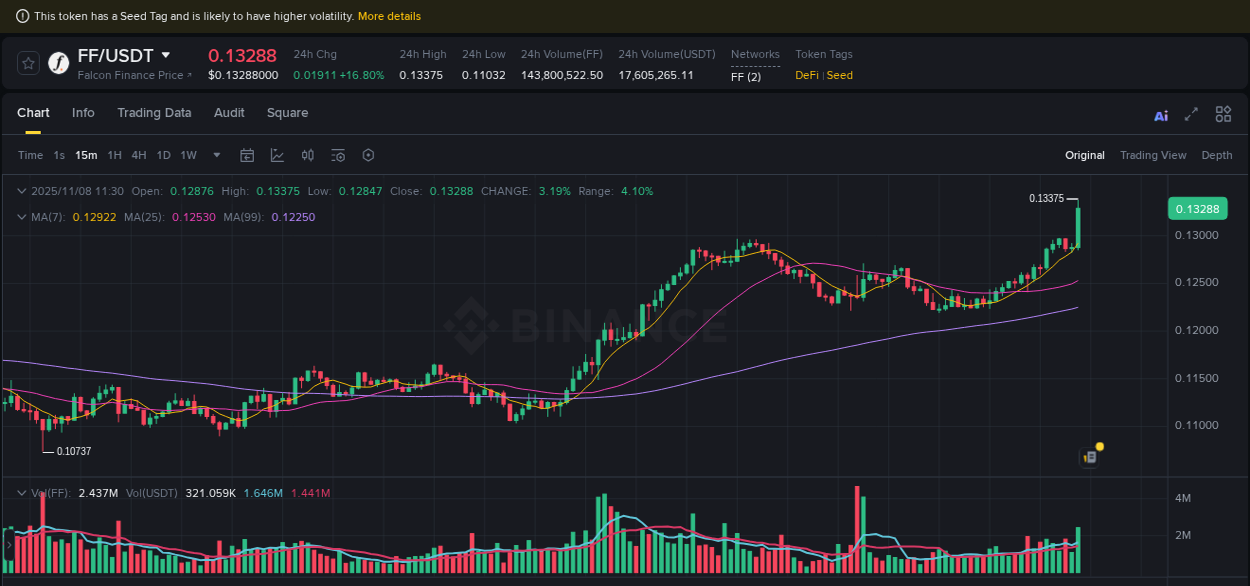
Task: Open the Square tab
Action: [x=287, y=113]
